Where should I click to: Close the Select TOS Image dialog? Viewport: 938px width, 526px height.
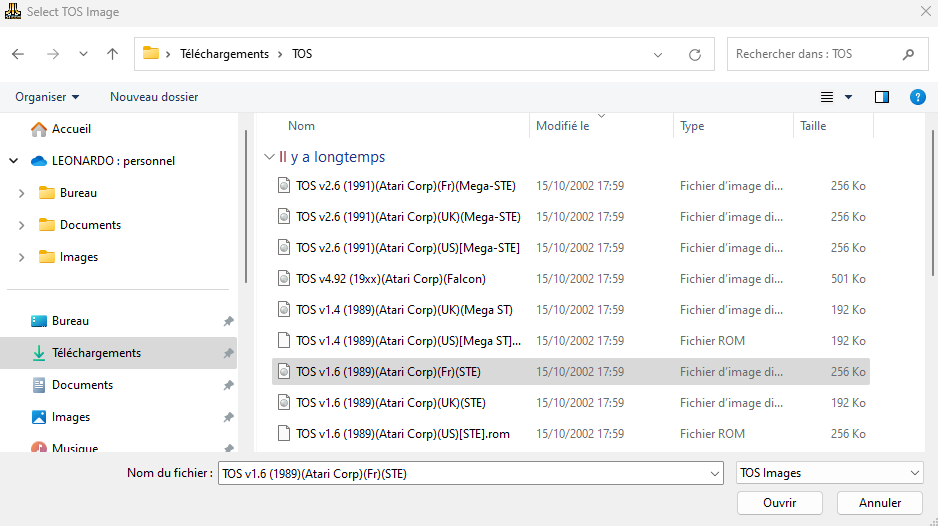[925, 11]
